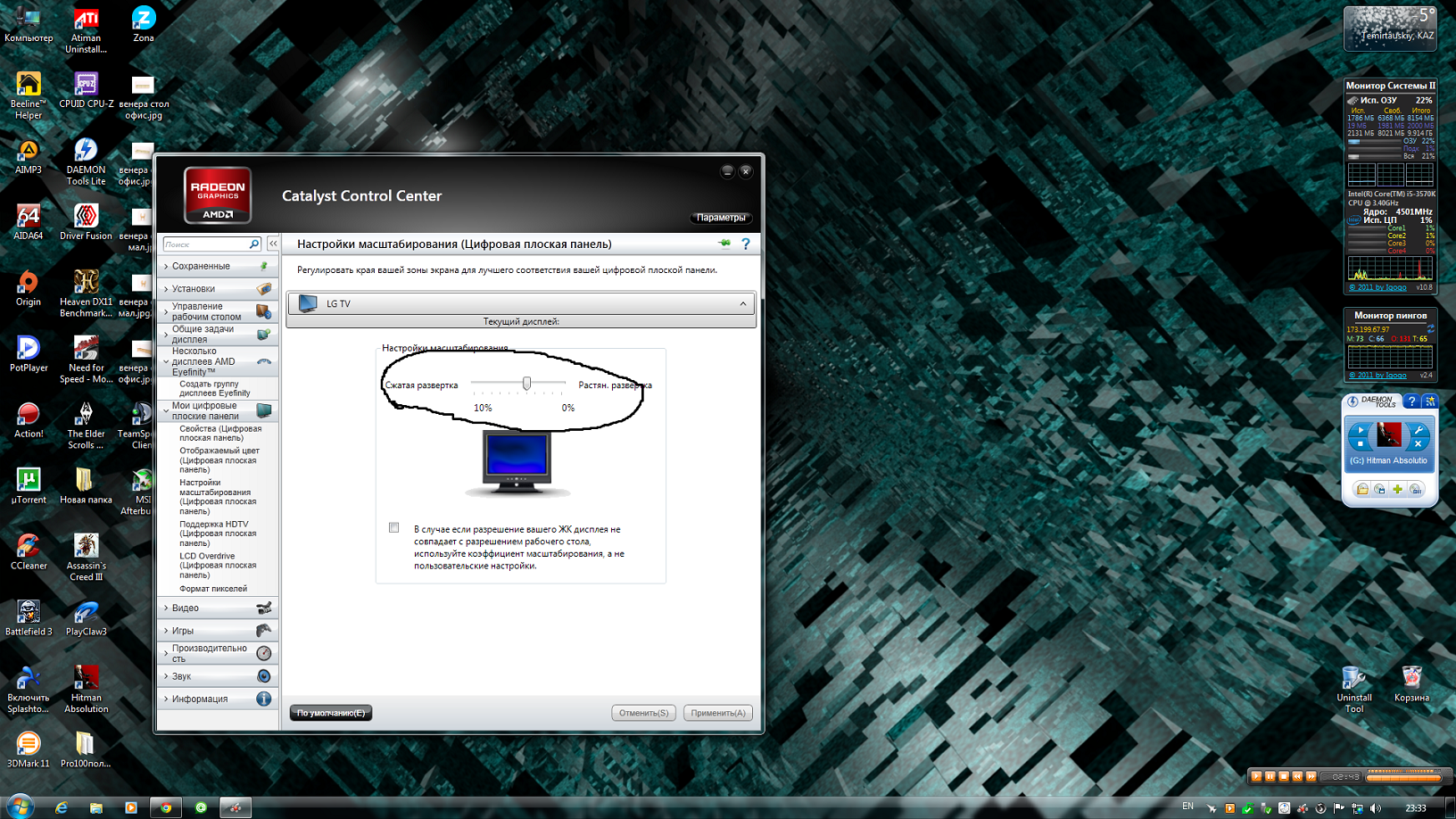Click the Применить(A) button
This screenshot has height=819, width=1456.
click(x=718, y=713)
